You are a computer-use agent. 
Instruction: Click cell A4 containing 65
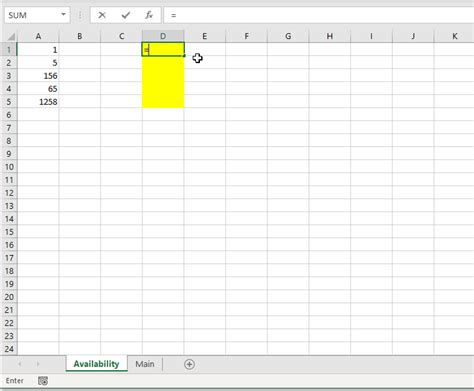point(38,89)
